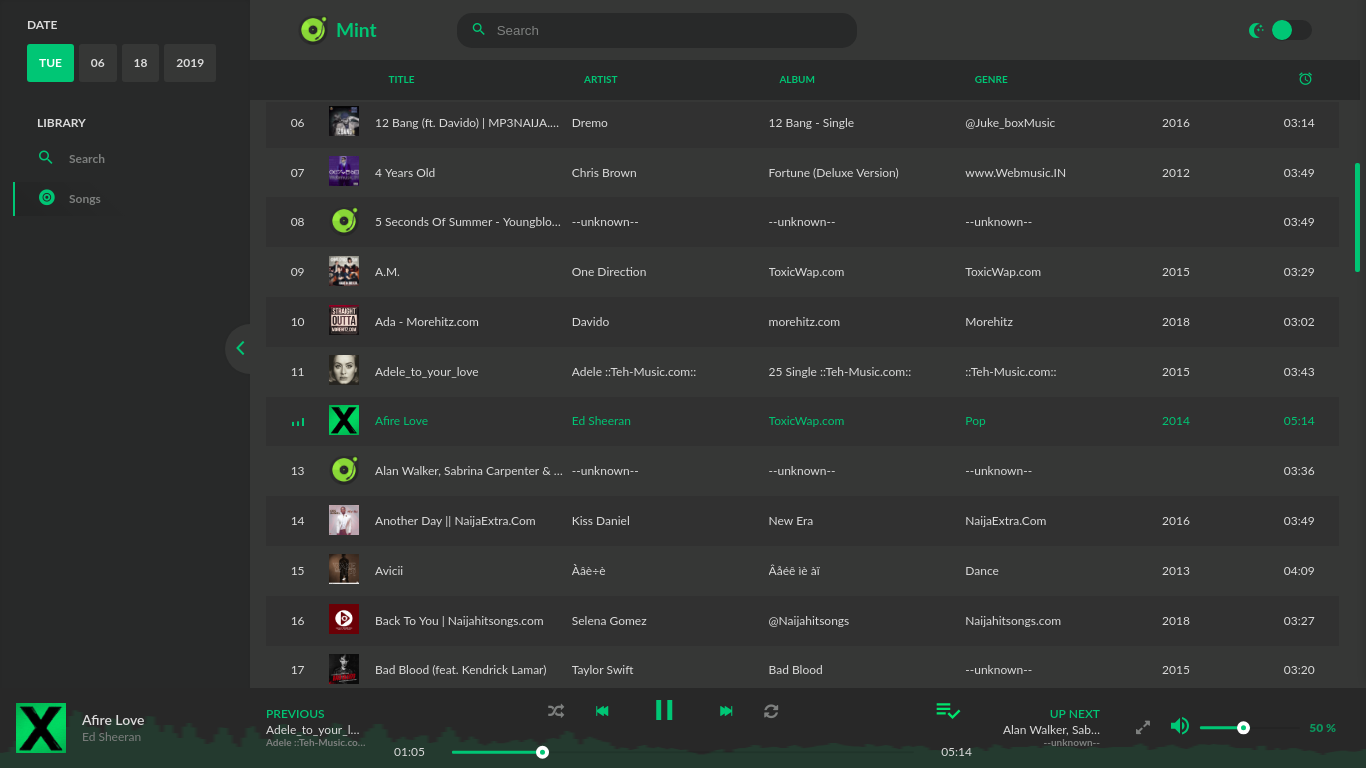Toggle shuffle playback
The width and height of the screenshot is (1366, 768).
coord(556,711)
